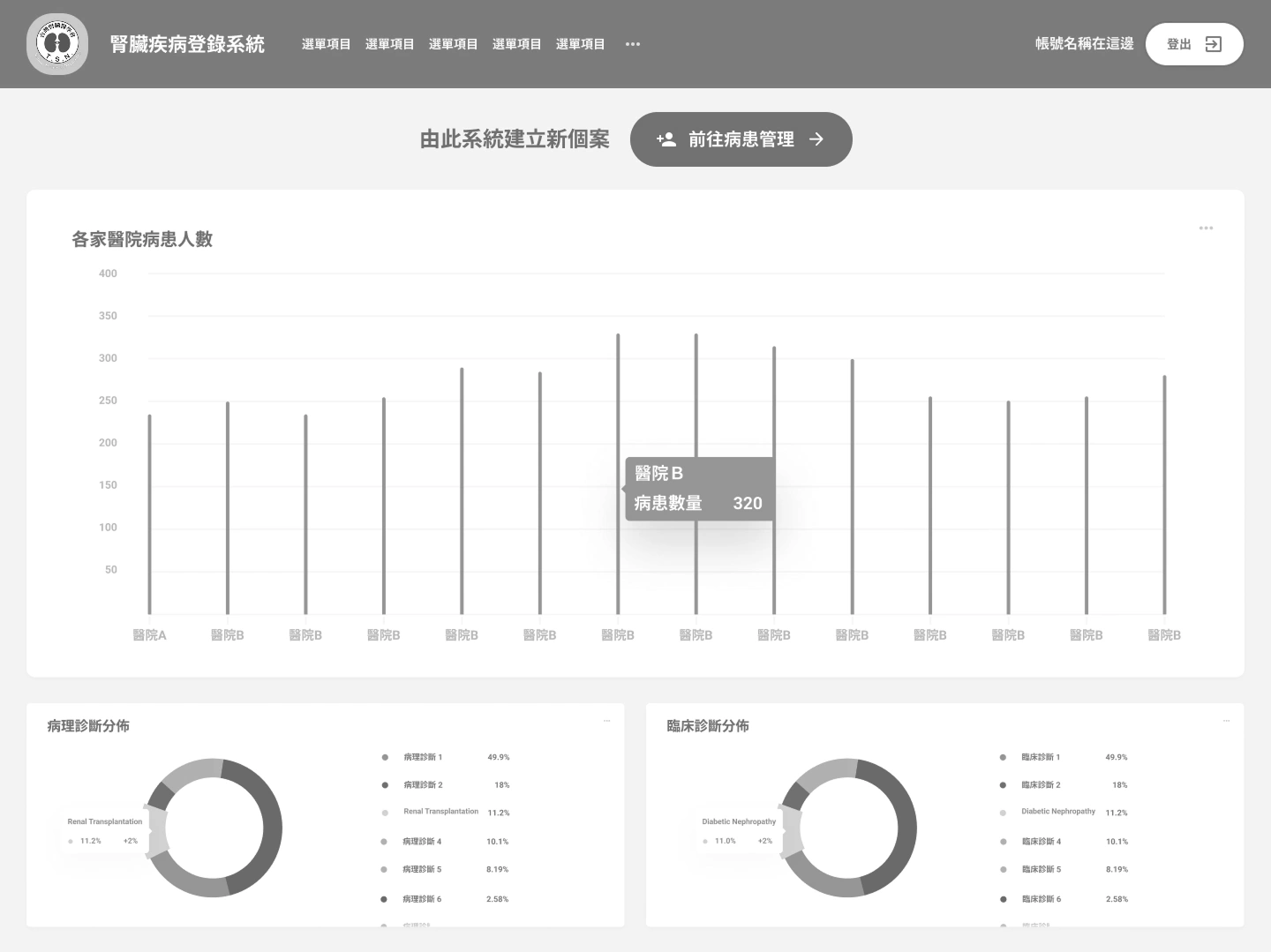Click the exit arrow icon beside 登出
Image resolution: width=1271 pixels, height=952 pixels.
(x=1214, y=44)
